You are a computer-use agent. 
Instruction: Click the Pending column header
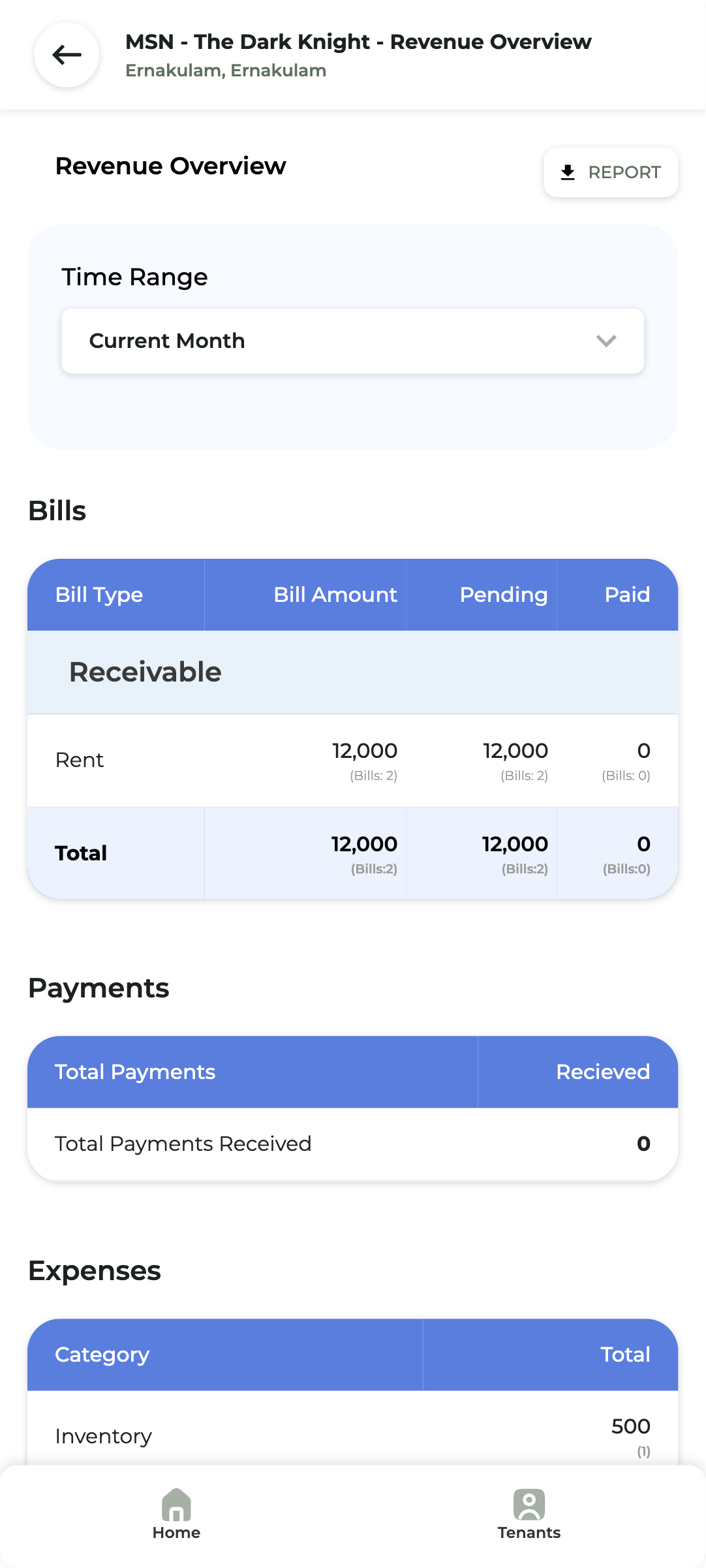(503, 595)
